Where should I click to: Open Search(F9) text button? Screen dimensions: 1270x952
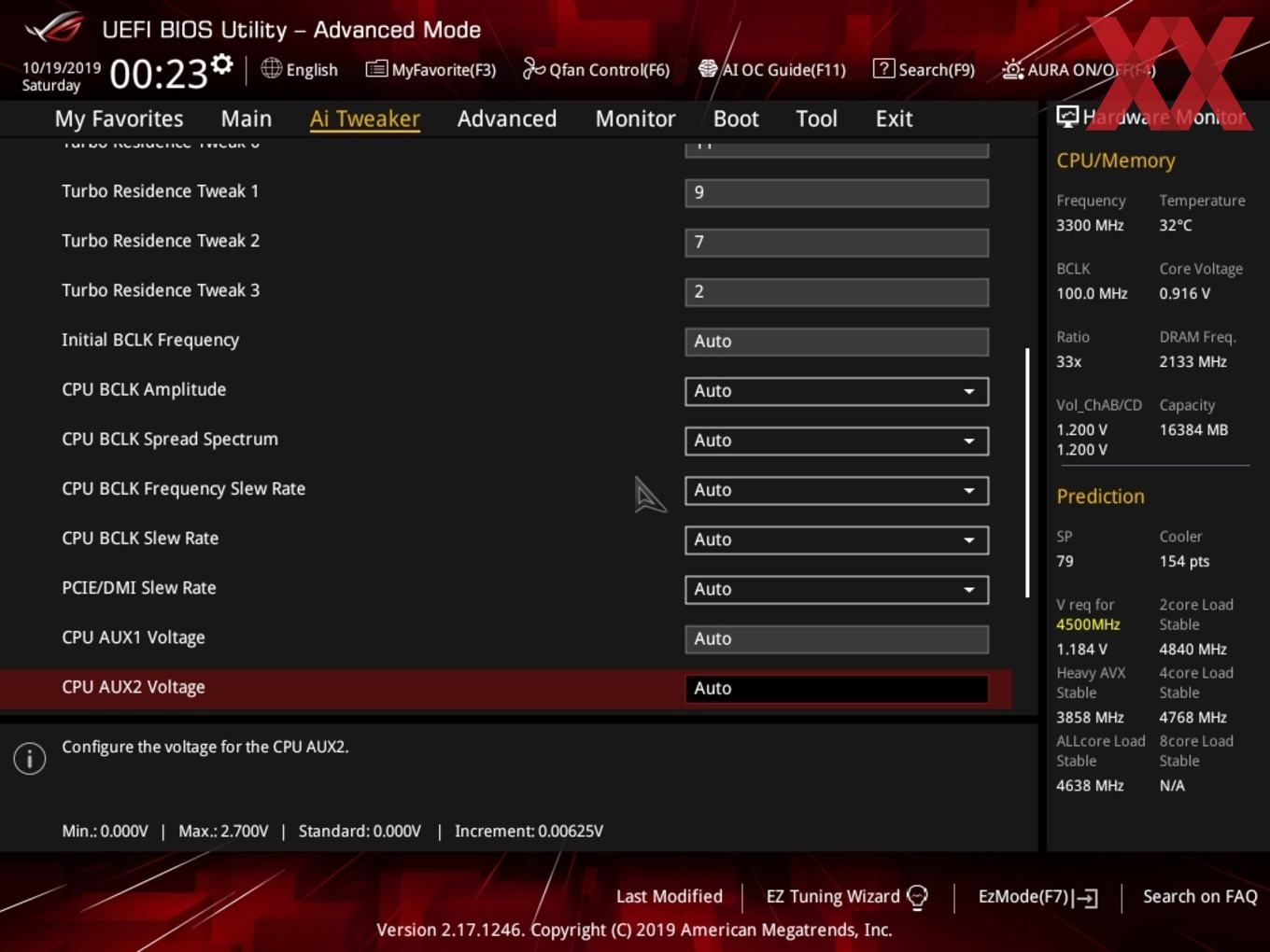pyautogui.click(x=936, y=70)
